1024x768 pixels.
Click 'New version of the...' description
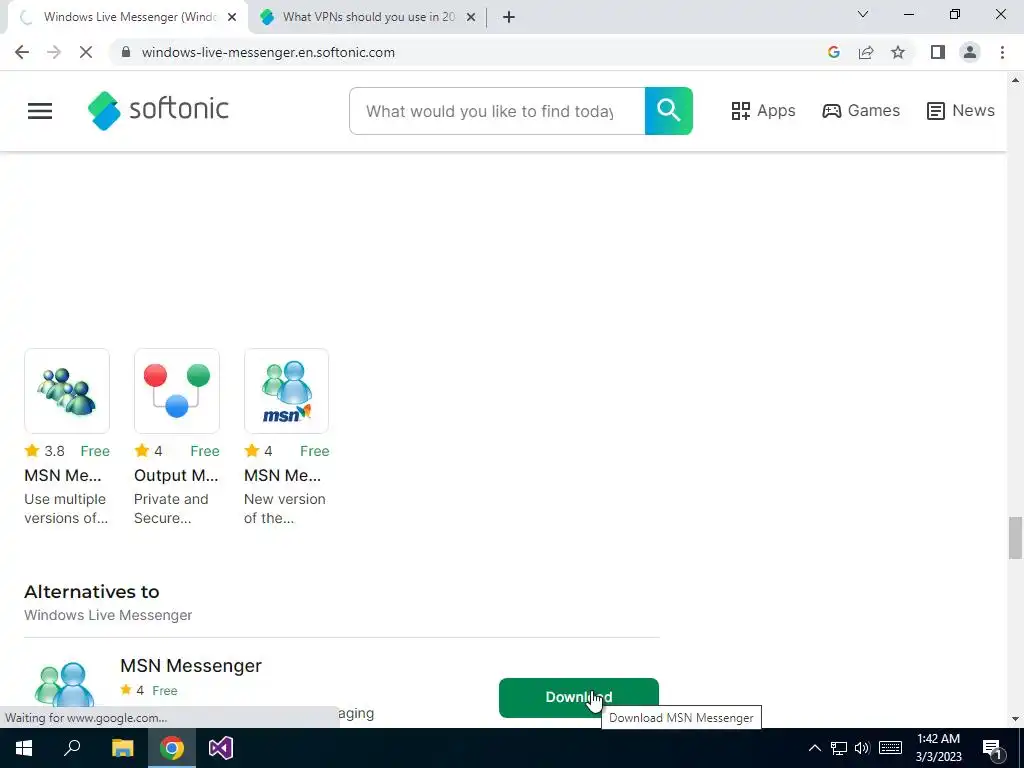click(285, 508)
